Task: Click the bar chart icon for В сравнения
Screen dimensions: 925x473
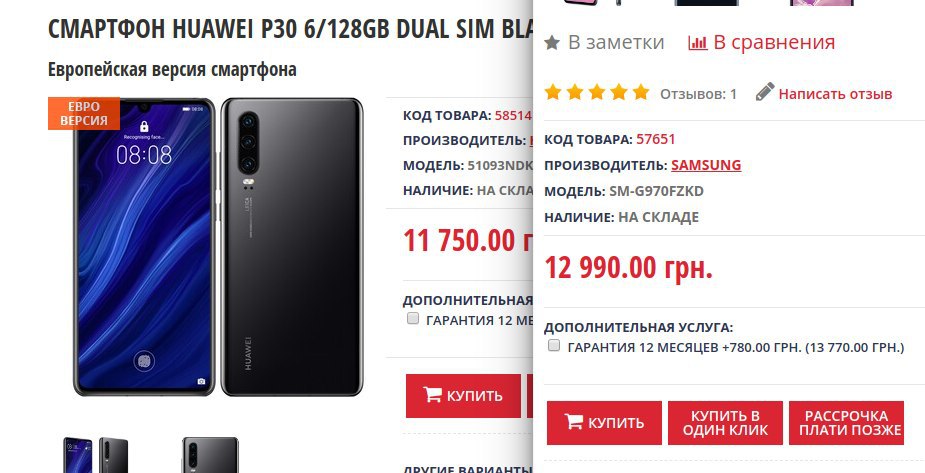Action: click(697, 42)
